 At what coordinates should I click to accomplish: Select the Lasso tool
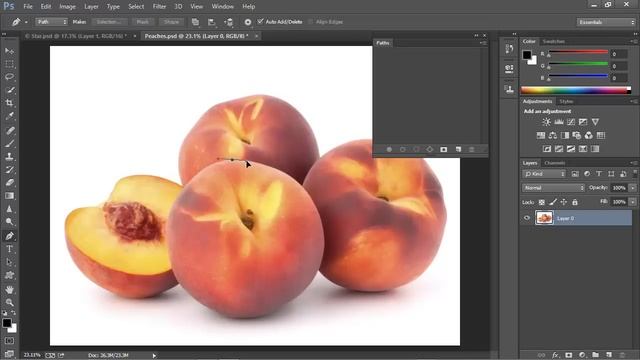[x=9, y=77]
